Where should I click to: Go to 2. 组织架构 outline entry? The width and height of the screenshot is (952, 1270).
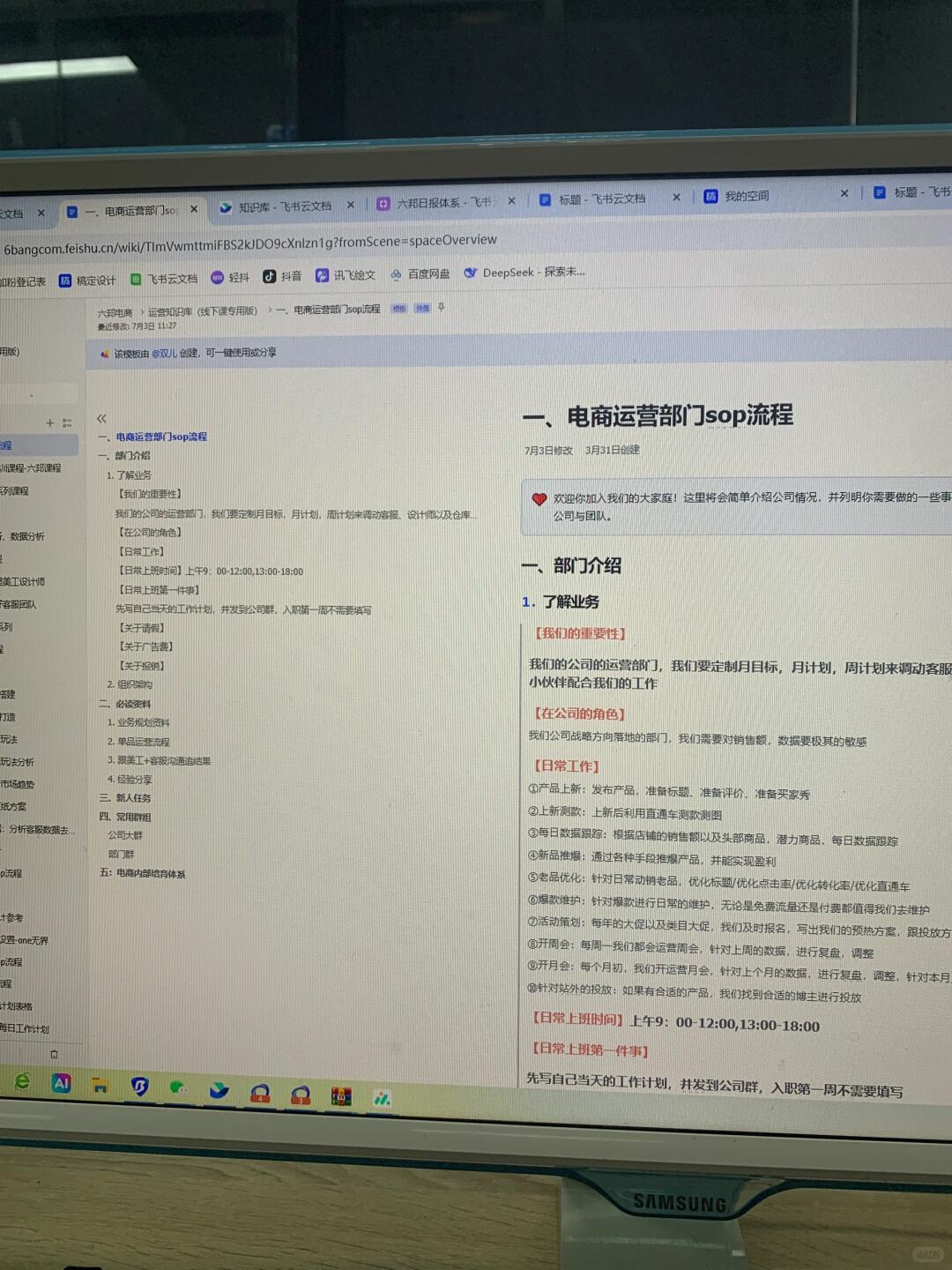click(x=130, y=684)
